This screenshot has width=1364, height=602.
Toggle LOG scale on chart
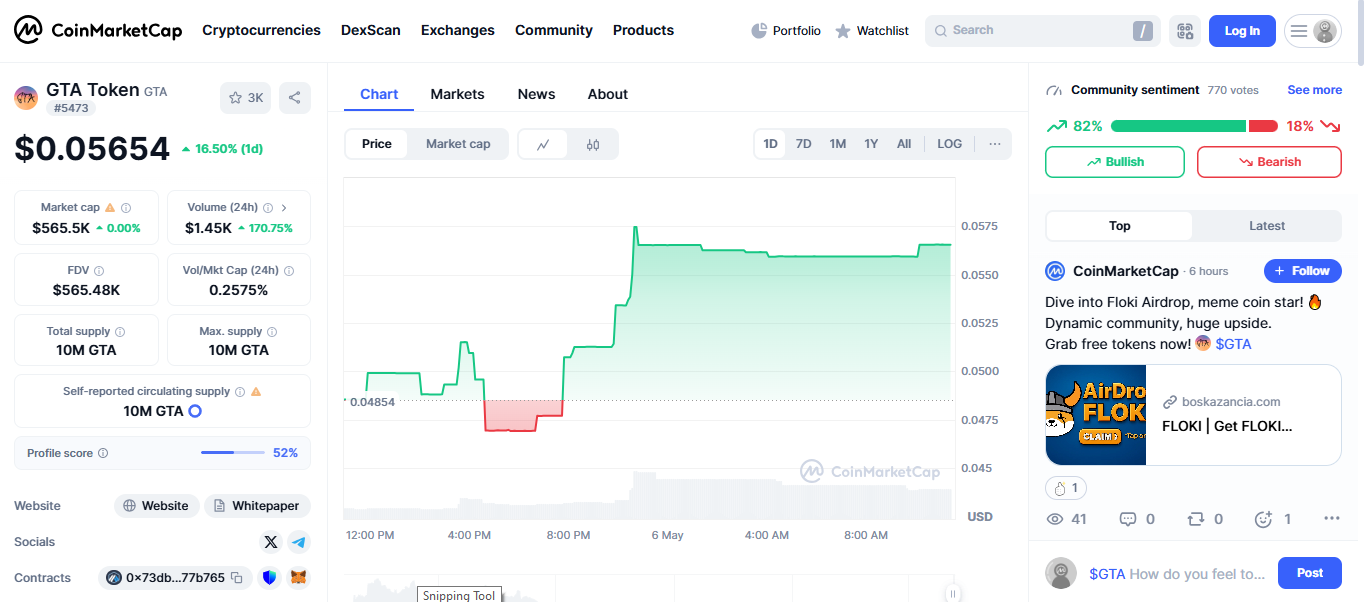pyautogui.click(x=950, y=144)
